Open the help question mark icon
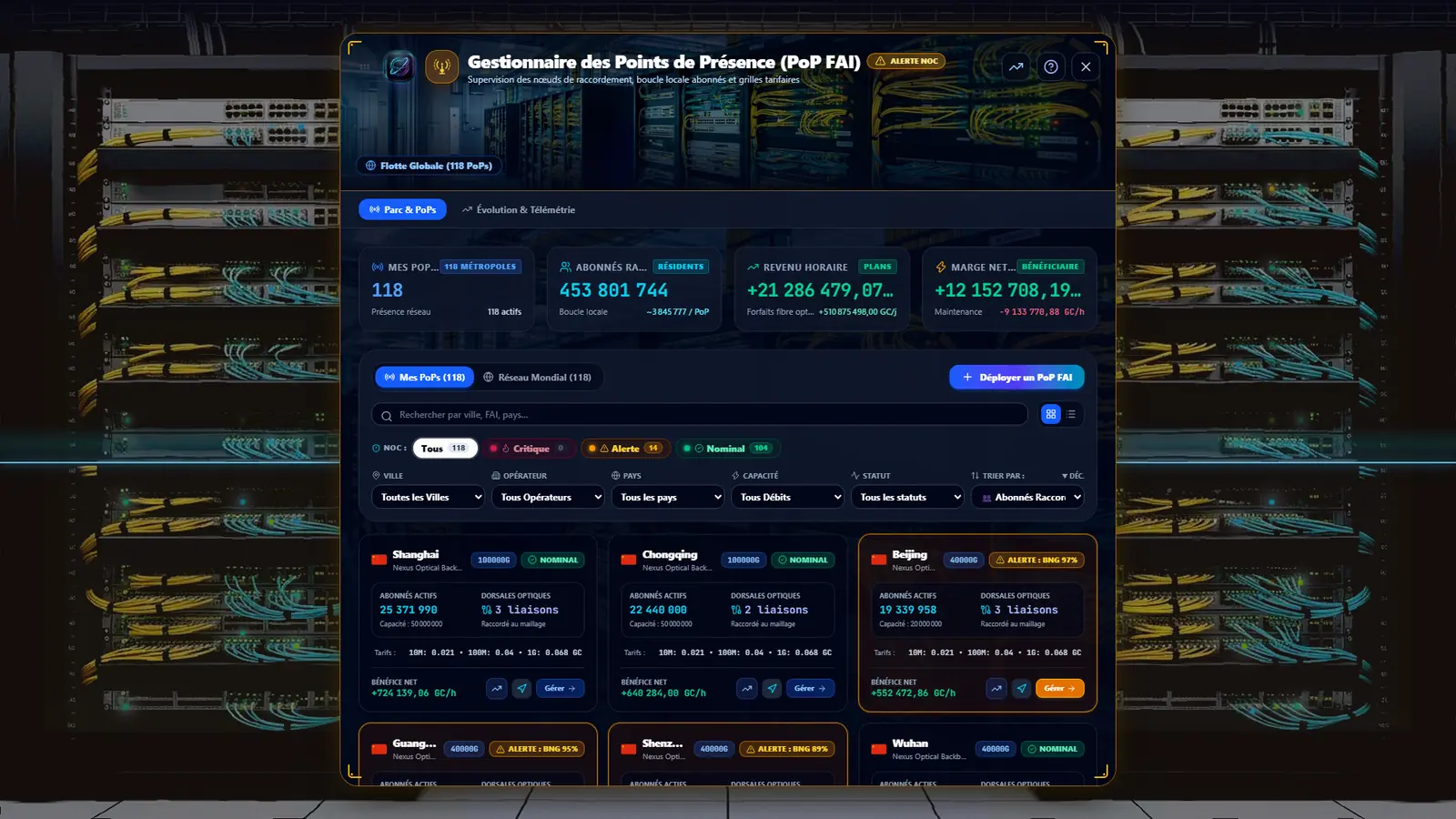 (x=1051, y=66)
